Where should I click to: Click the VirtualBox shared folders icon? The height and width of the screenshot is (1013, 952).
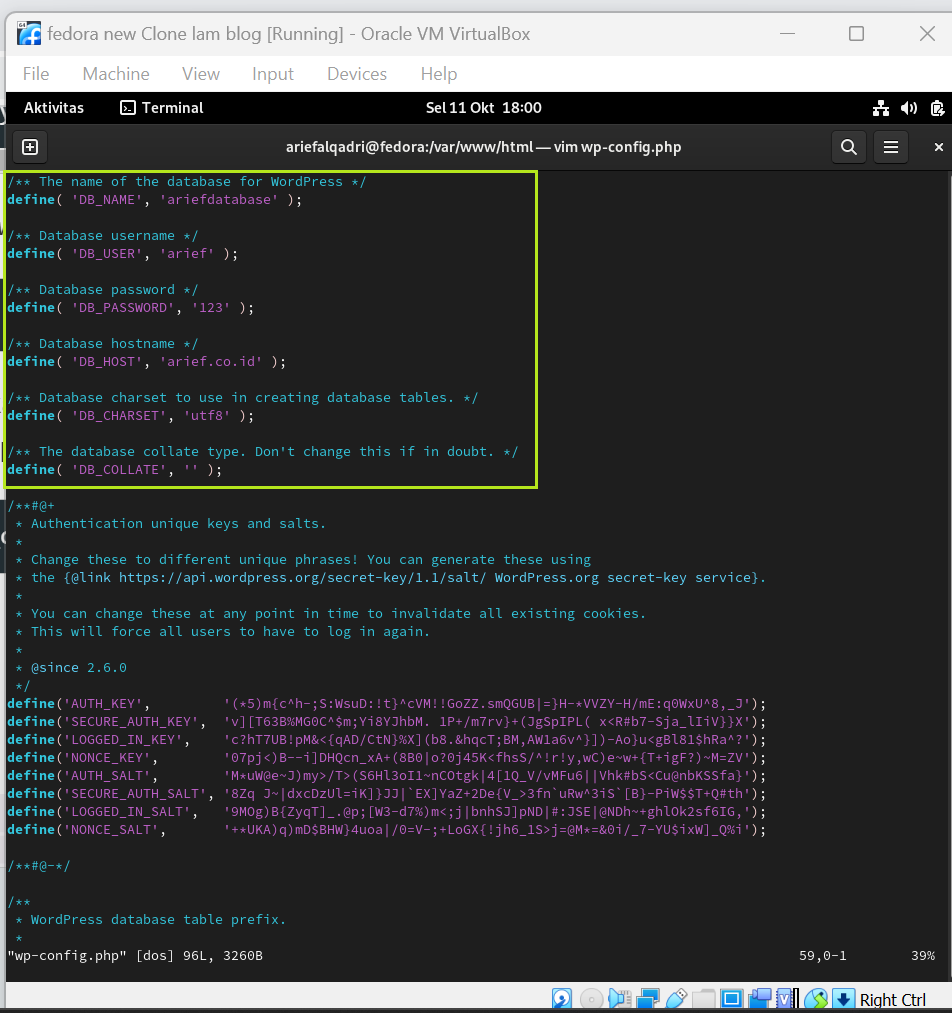pyautogui.click(x=704, y=999)
